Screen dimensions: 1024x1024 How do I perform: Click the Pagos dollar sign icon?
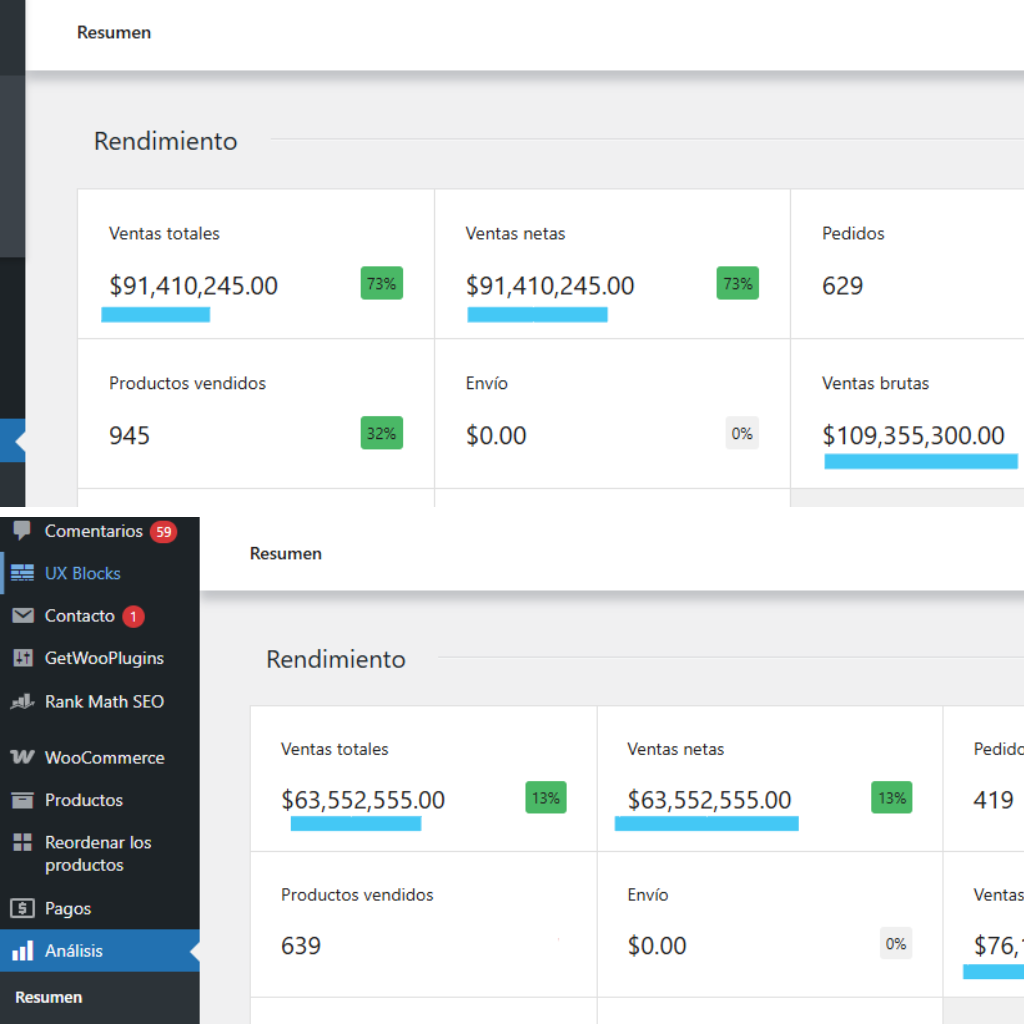point(22,908)
